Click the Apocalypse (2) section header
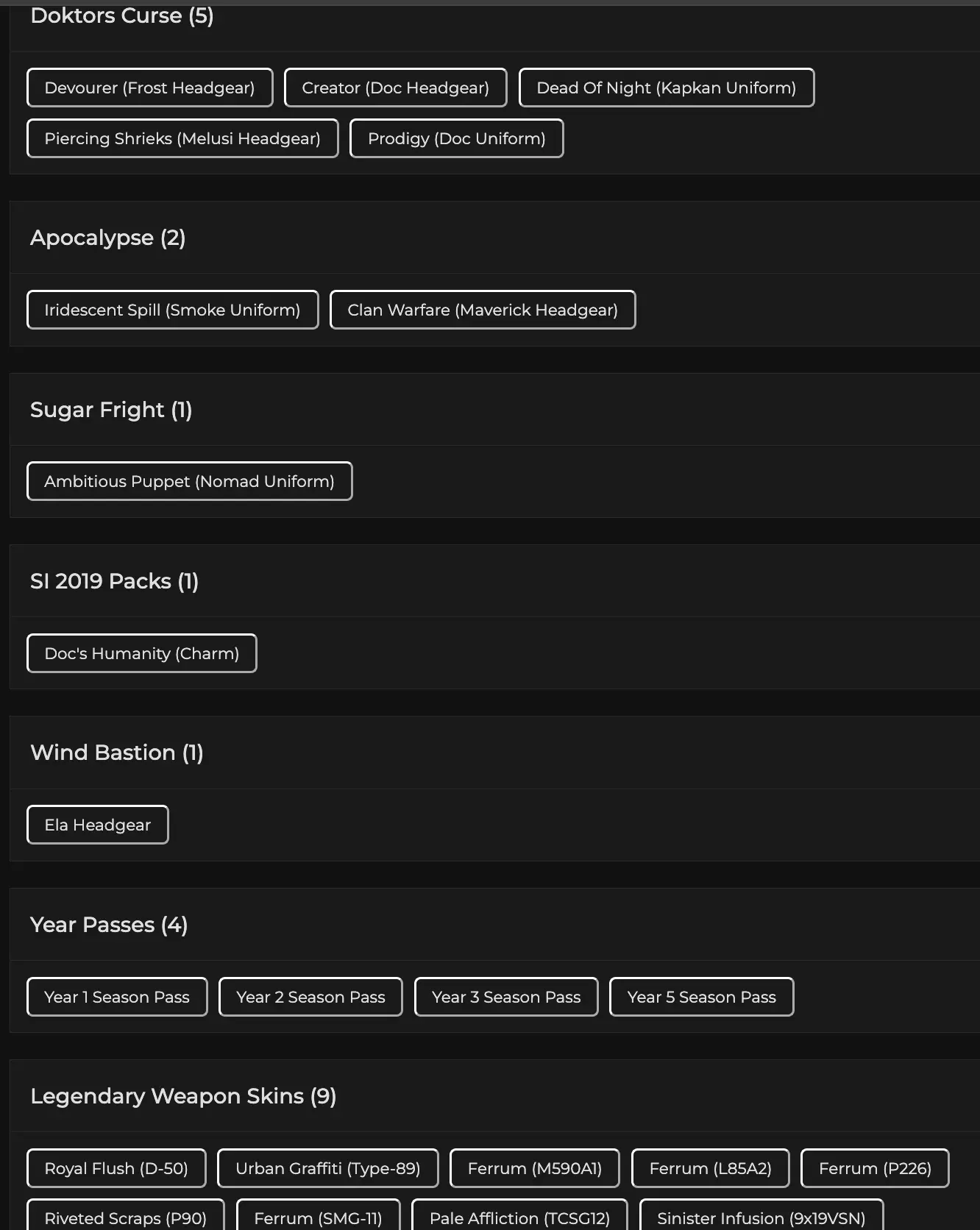 pos(107,238)
